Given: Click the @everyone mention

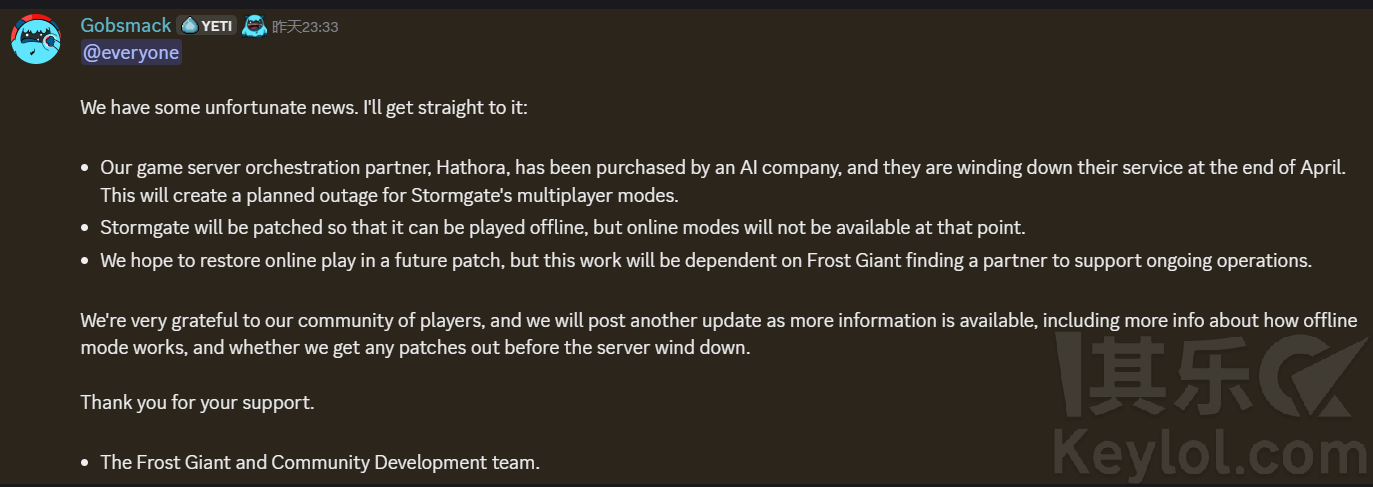Looking at the screenshot, I should (131, 53).
